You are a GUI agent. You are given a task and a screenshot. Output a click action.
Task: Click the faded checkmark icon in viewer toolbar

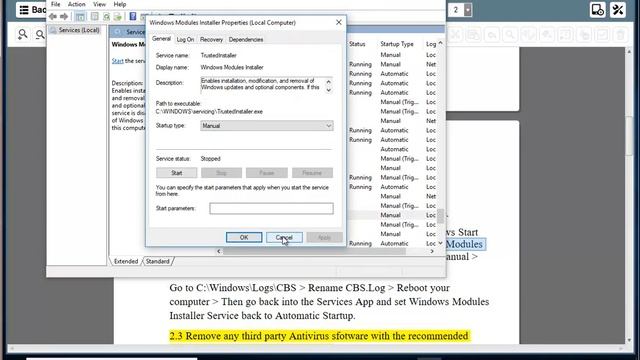(602, 35)
